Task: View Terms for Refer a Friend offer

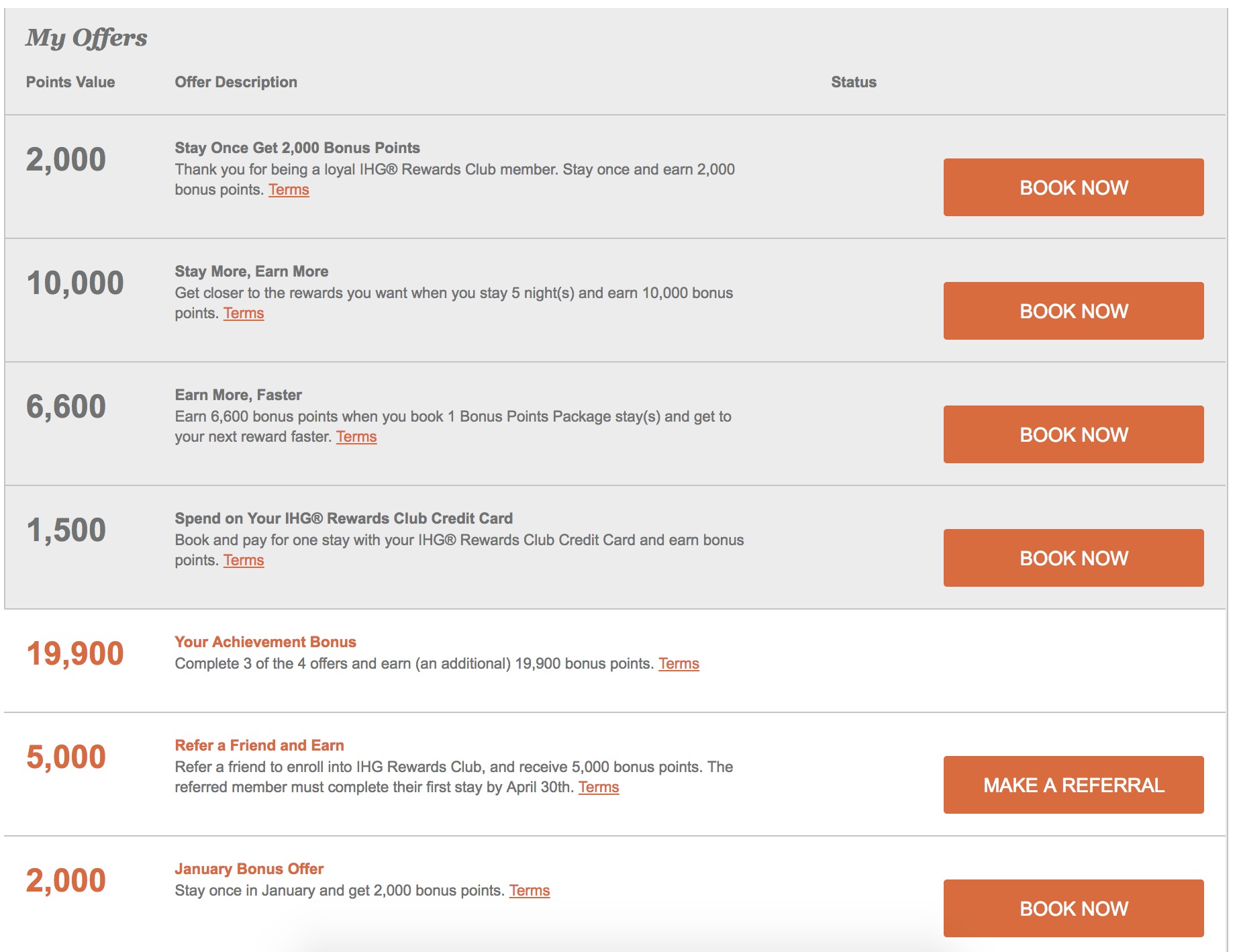Action: [599, 788]
